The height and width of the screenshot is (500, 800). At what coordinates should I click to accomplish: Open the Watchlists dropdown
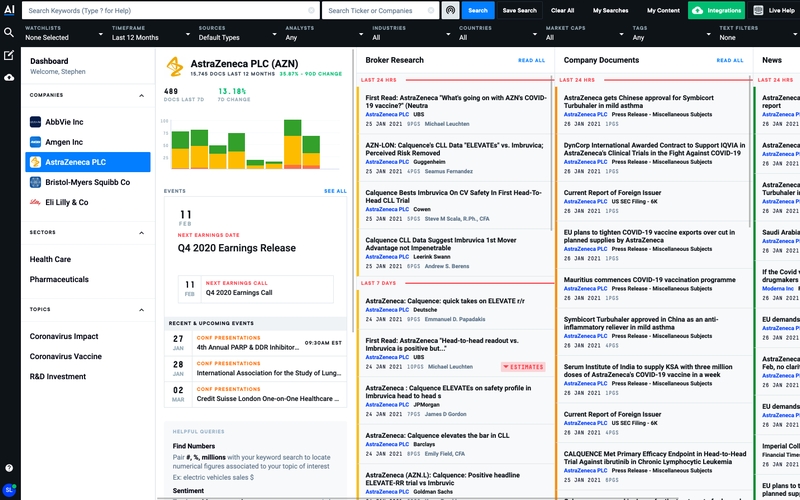tap(64, 33)
